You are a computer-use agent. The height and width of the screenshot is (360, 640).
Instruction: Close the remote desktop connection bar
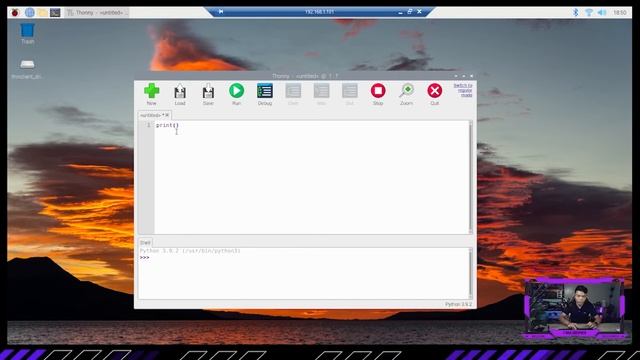(x=419, y=11)
